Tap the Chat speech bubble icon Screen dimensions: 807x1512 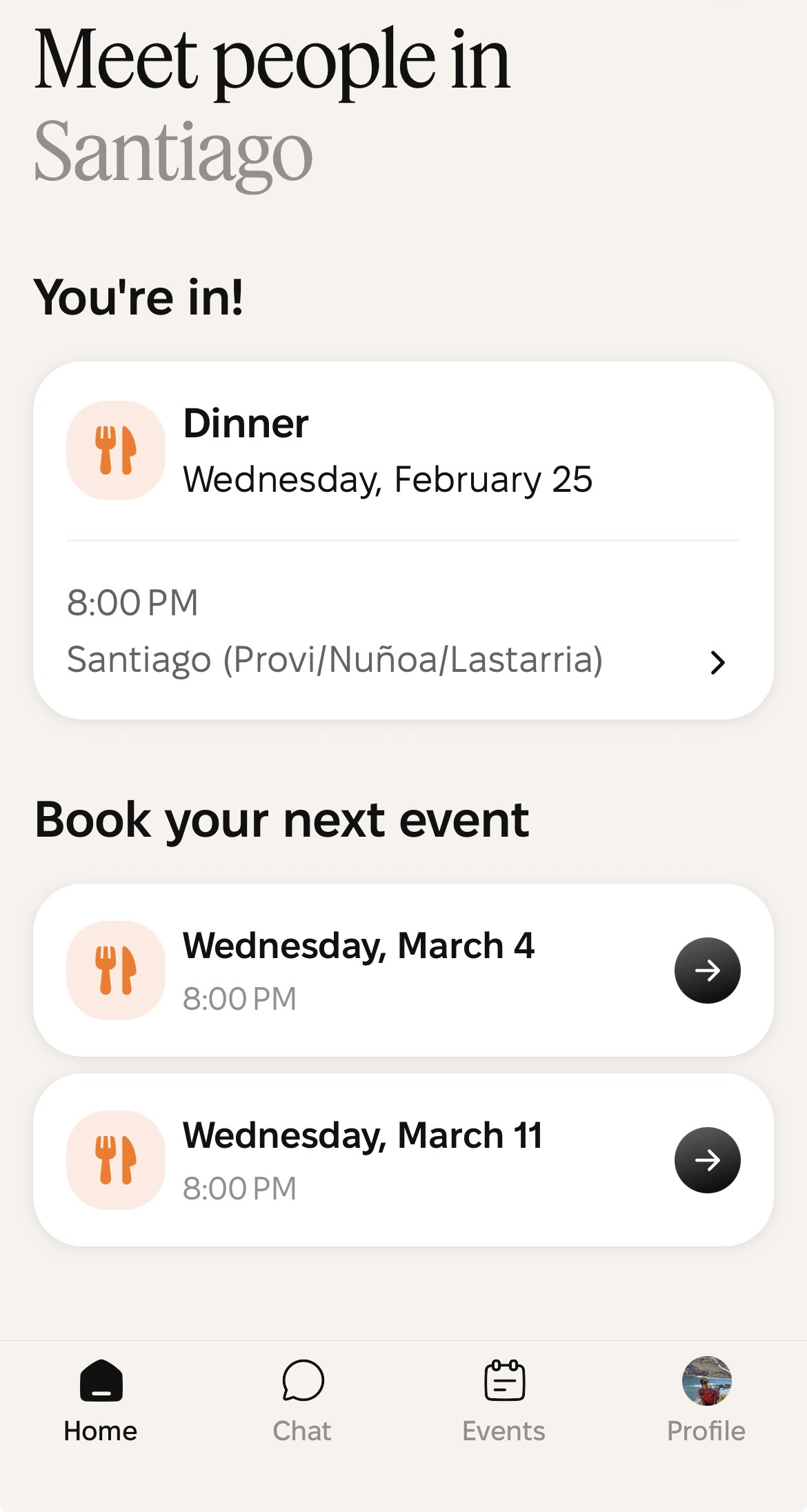(x=303, y=1381)
